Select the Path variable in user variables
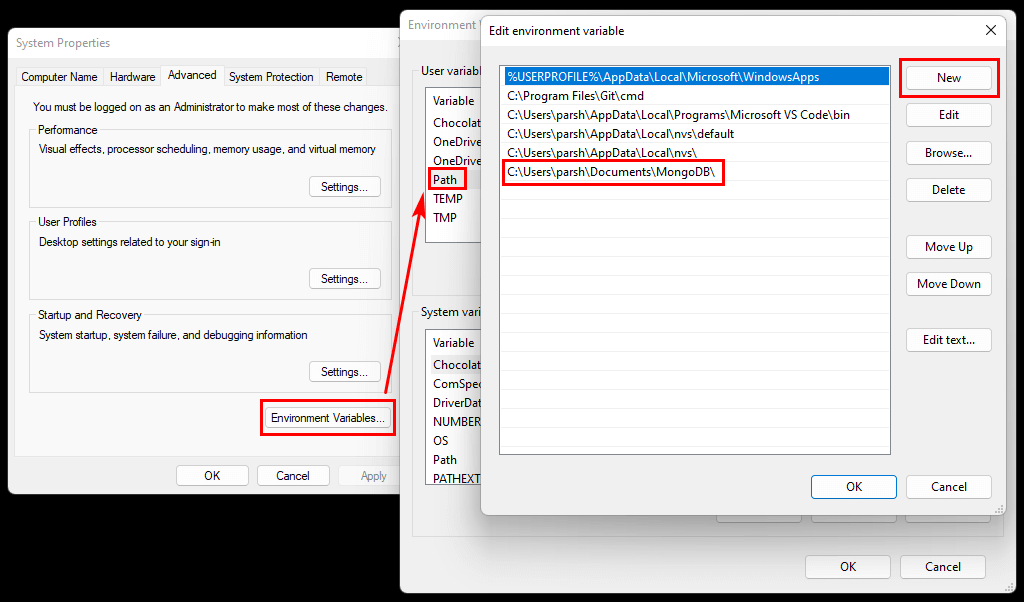Screen dimensions: 1024x602 tap(445, 178)
